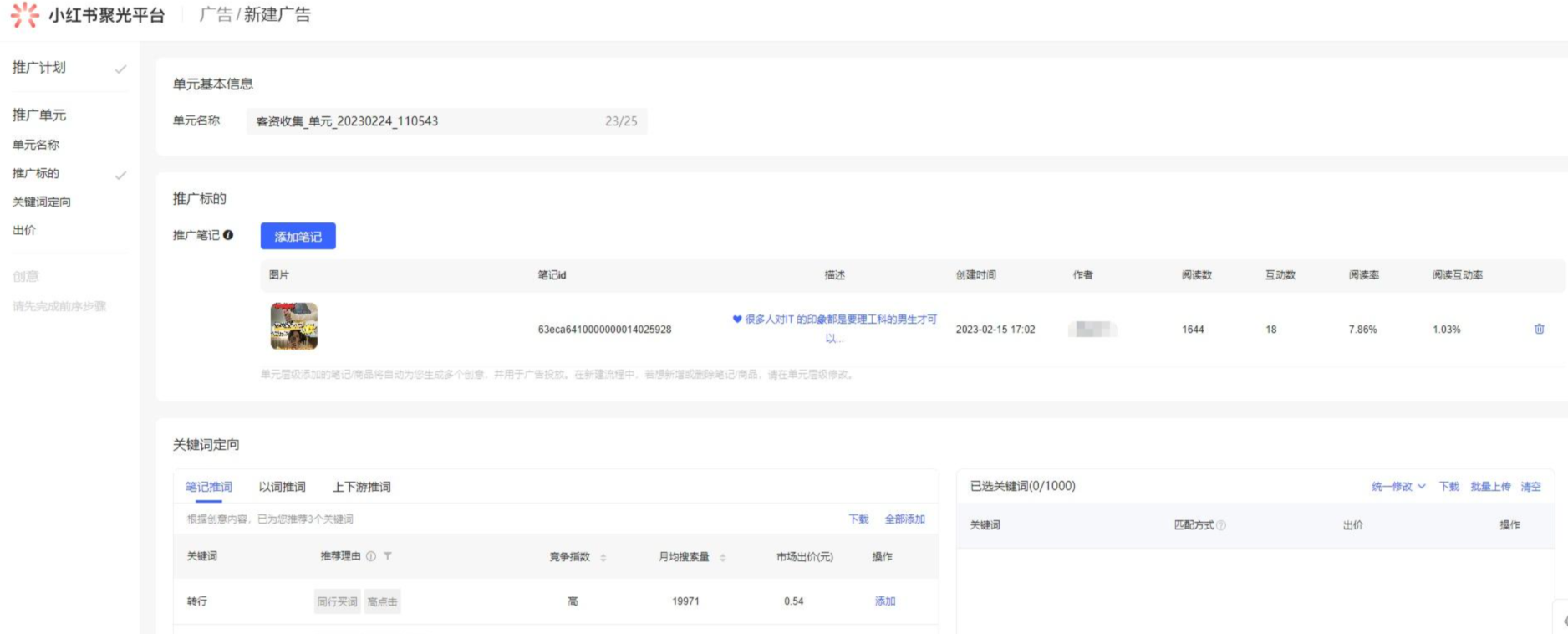
Task: Click the interaction rate 1.03%
Action: pyautogui.click(x=1446, y=330)
